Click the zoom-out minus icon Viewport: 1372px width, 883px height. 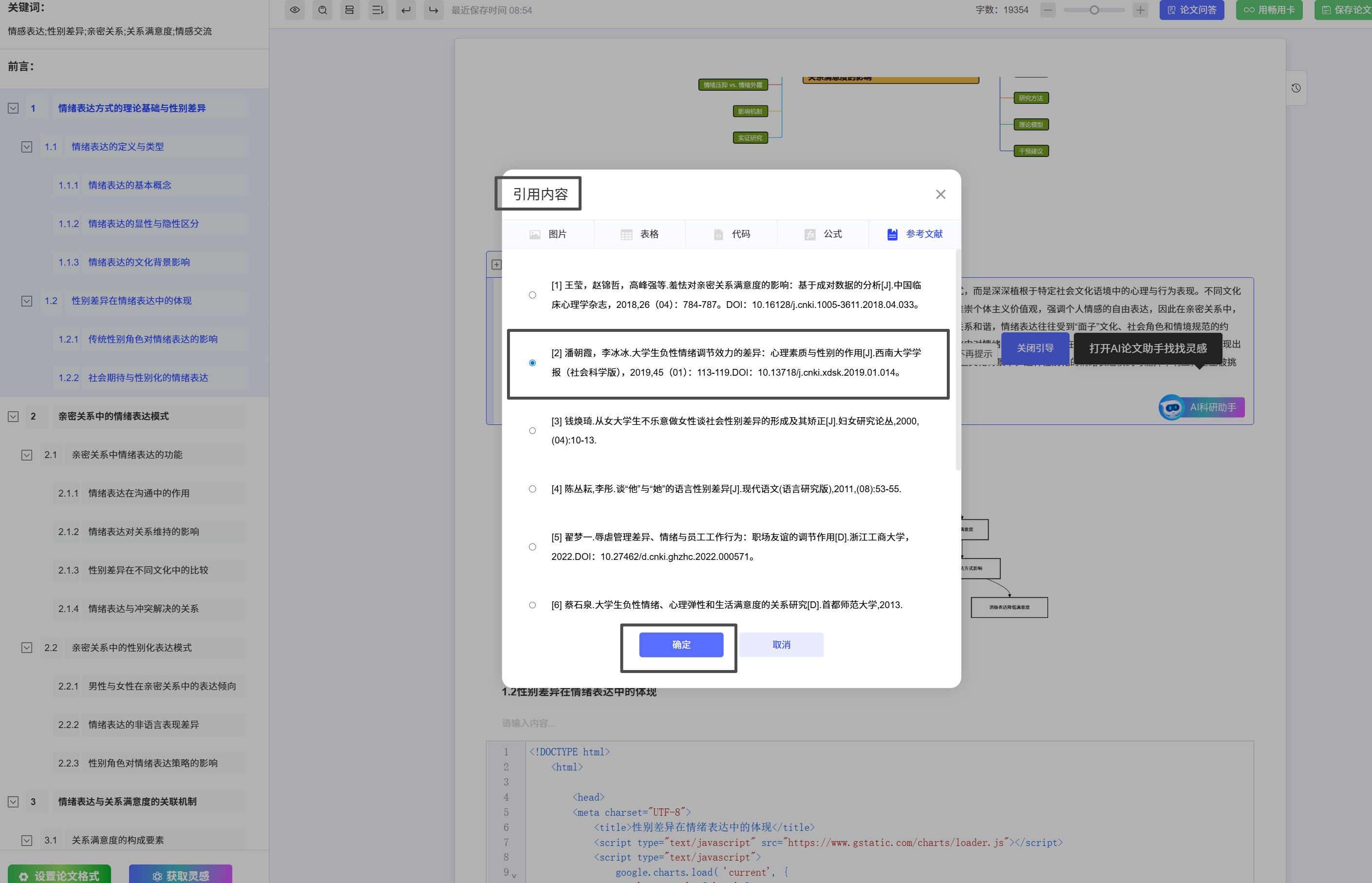[1048, 10]
